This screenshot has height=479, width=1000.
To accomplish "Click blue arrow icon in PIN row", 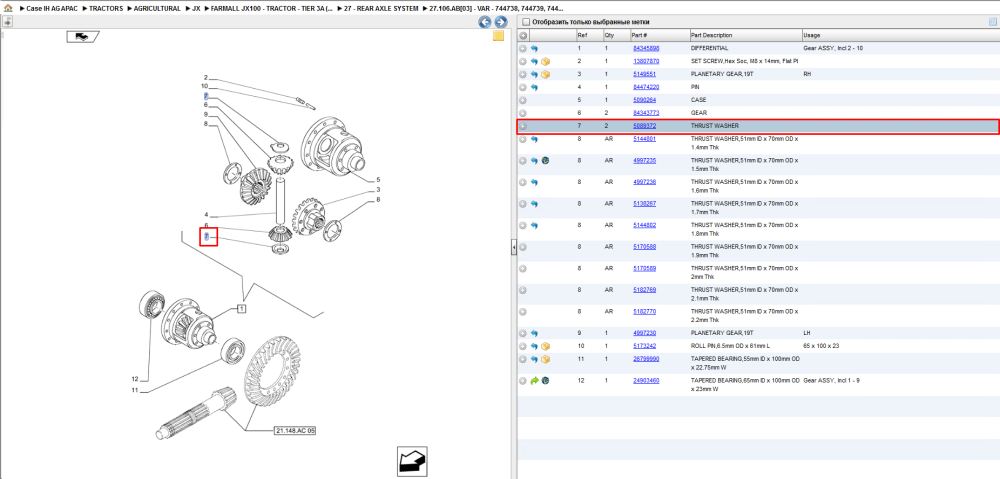I will (534, 87).
